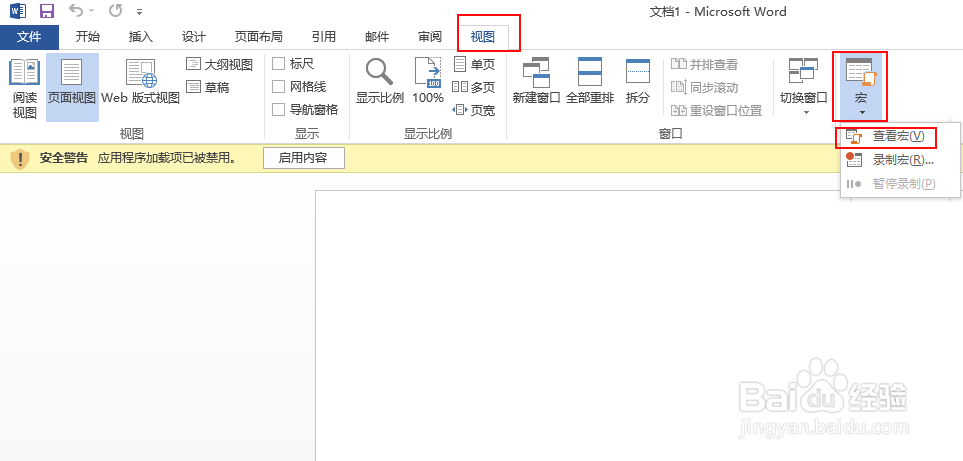Open the 宏 macros dropdown
963x461 pixels.
[860, 87]
